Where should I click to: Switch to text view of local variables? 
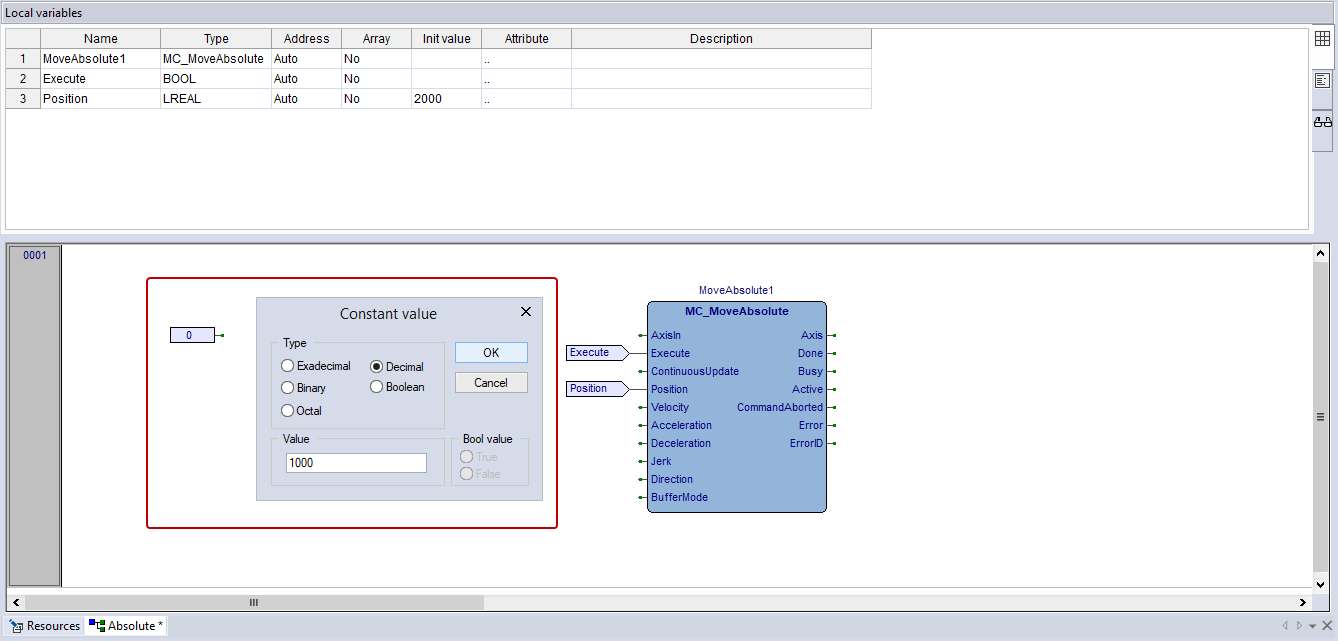1322,80
